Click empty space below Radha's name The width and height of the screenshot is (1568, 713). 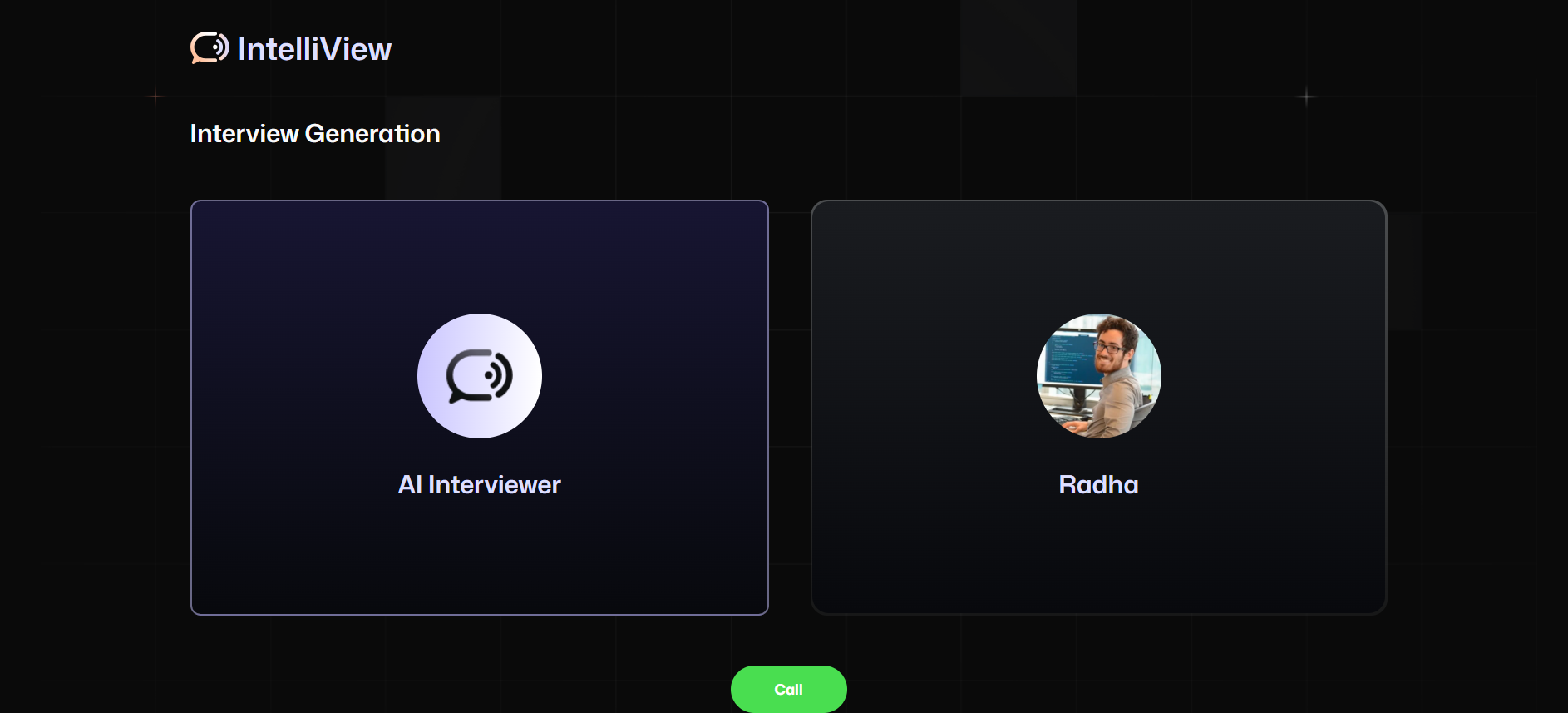pos(1098,557)
